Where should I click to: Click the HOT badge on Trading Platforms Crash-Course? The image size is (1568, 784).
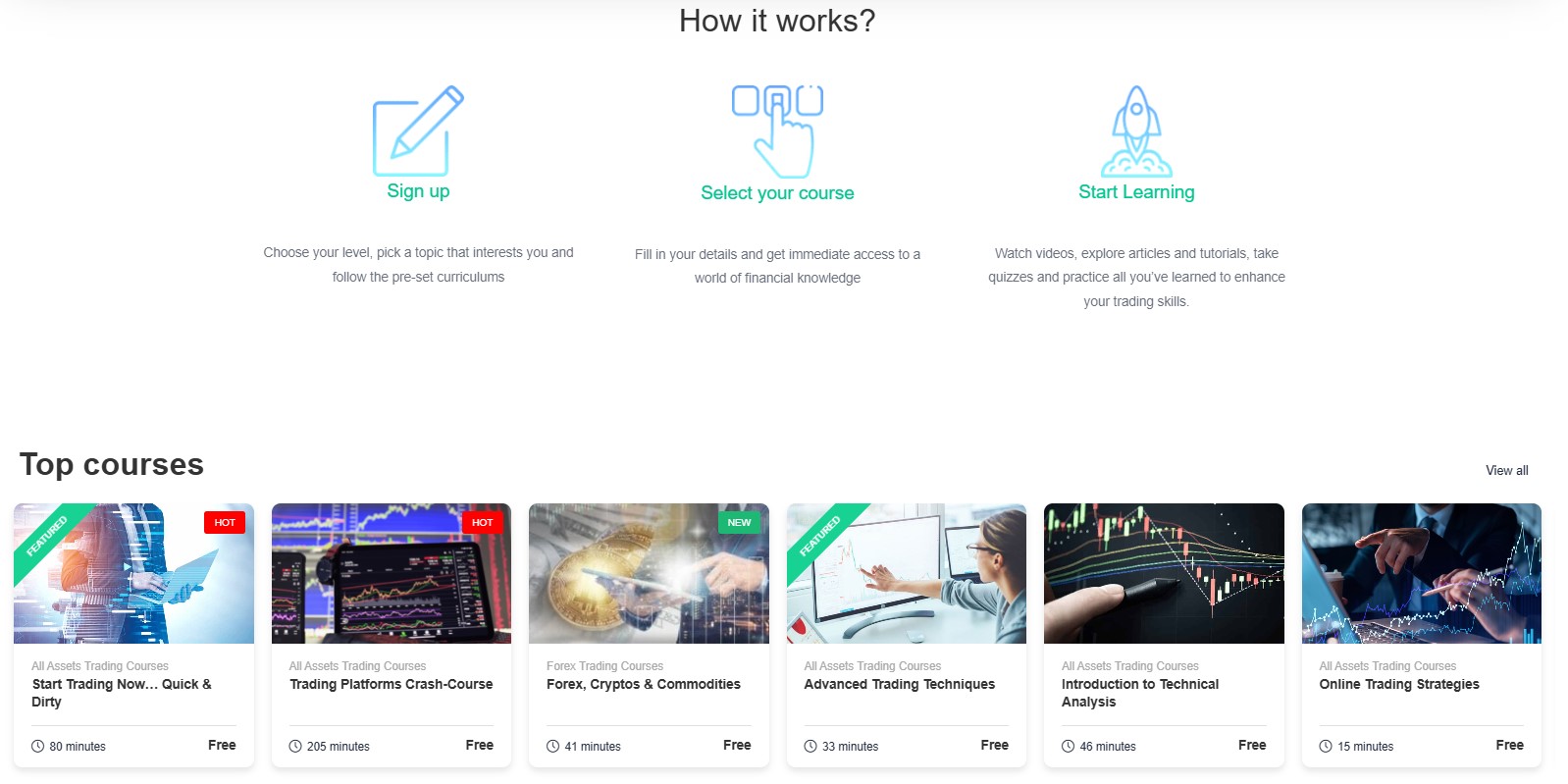(x=482, y=522)
